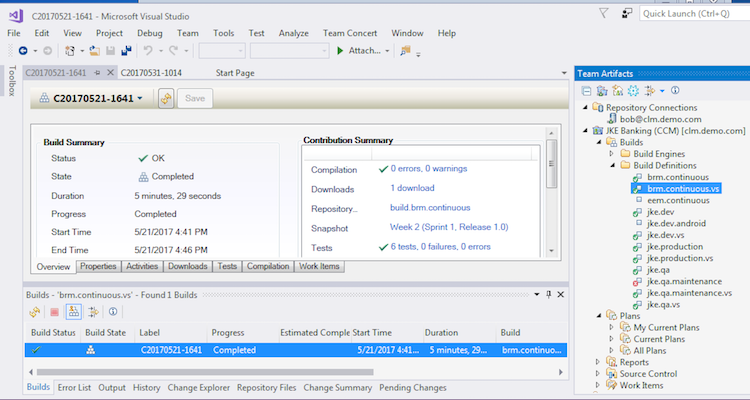Select the bob@clm.demo.com repository connection
This screenshot has height=400, width=750.
(660, 119)
